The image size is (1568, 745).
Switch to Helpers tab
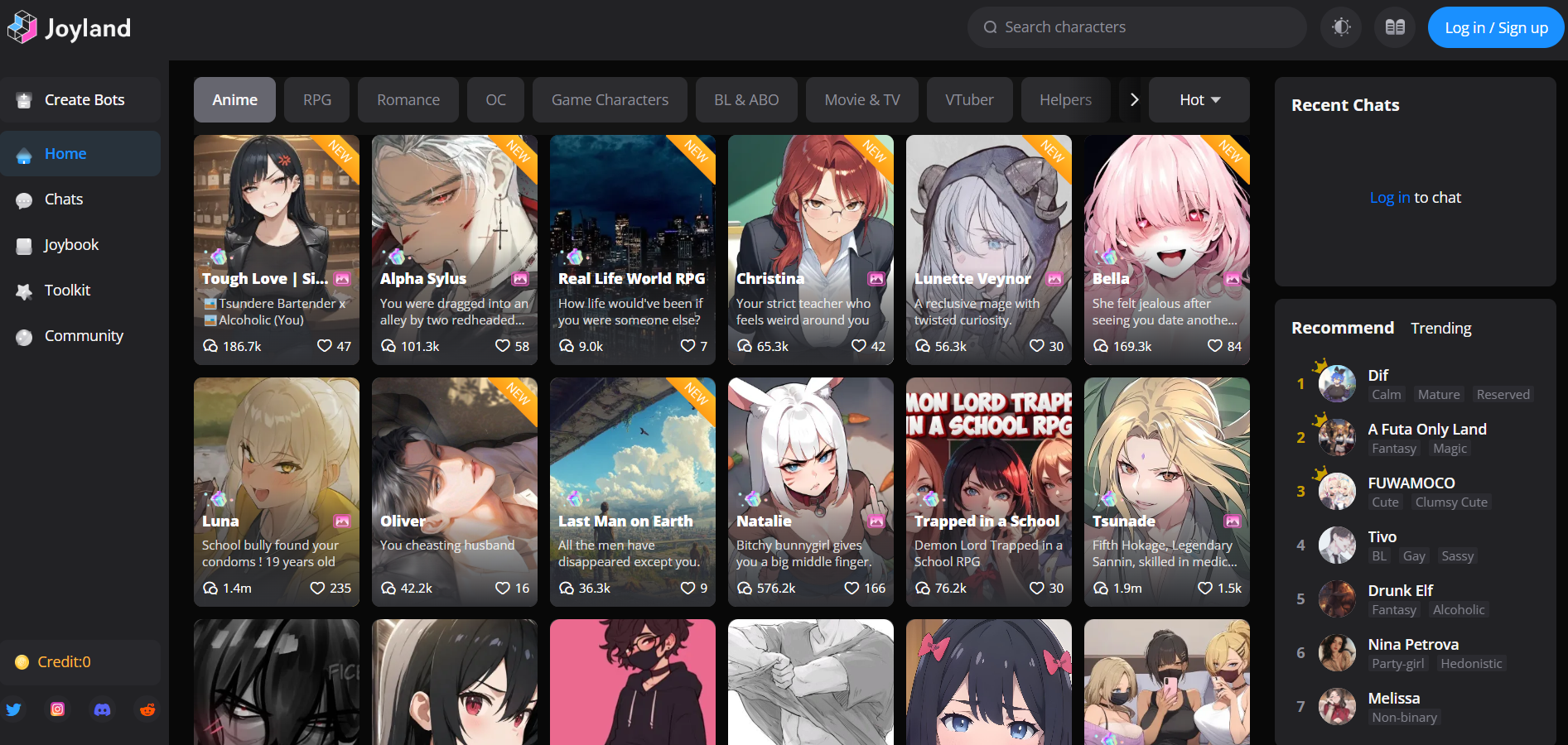(x=1065, y=100)
